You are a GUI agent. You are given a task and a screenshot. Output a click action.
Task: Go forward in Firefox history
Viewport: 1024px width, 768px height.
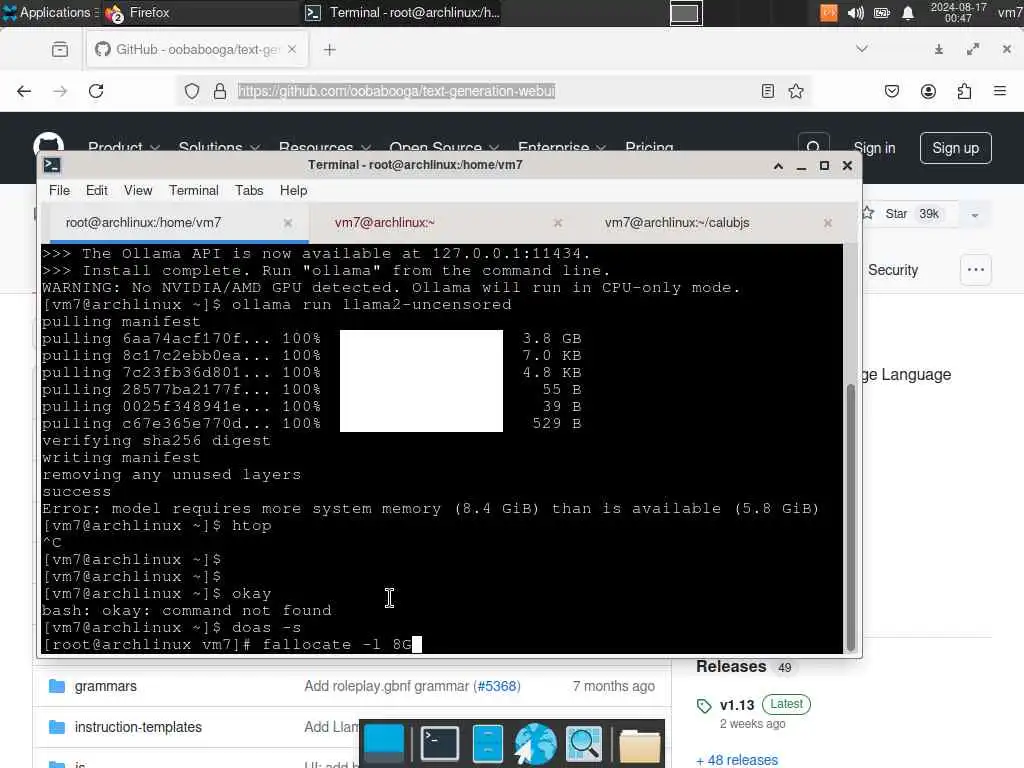(x=60, y=91)
